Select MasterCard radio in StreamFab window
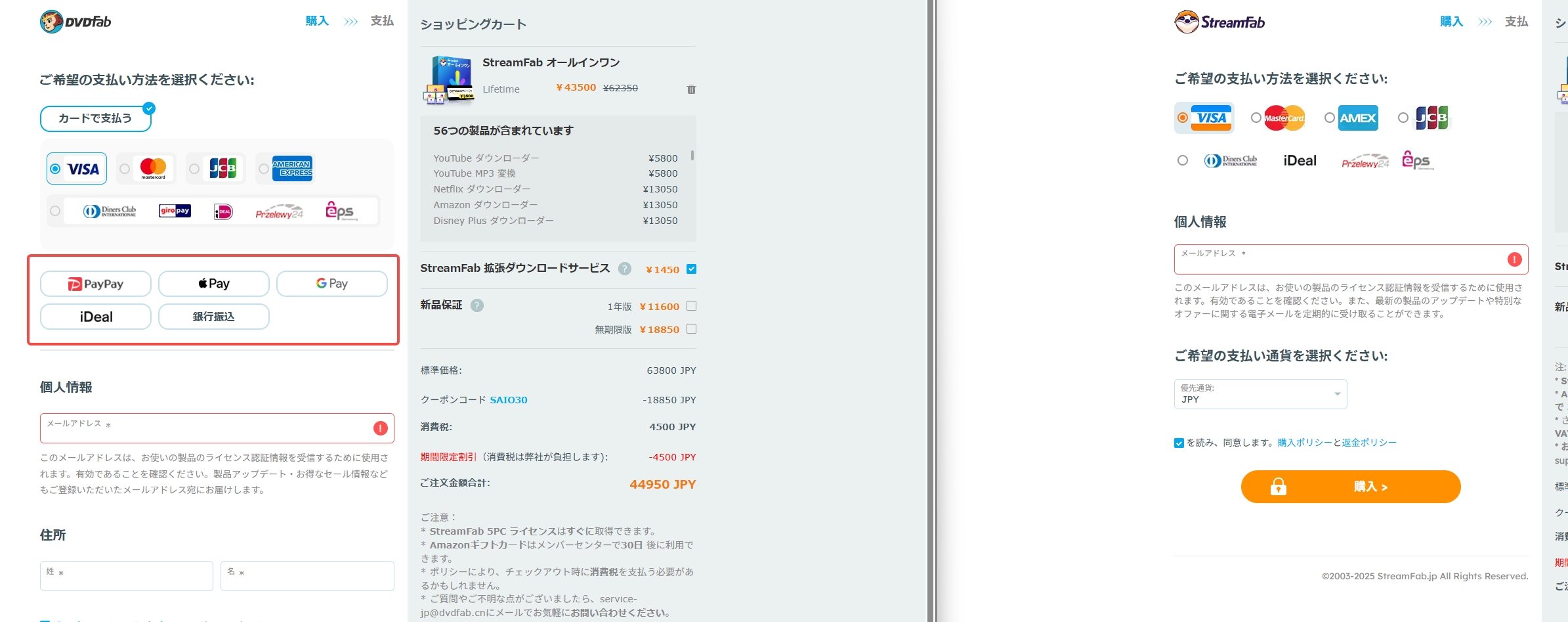The height and width of the screenshot is (622, 1568). coord(1256,118)
